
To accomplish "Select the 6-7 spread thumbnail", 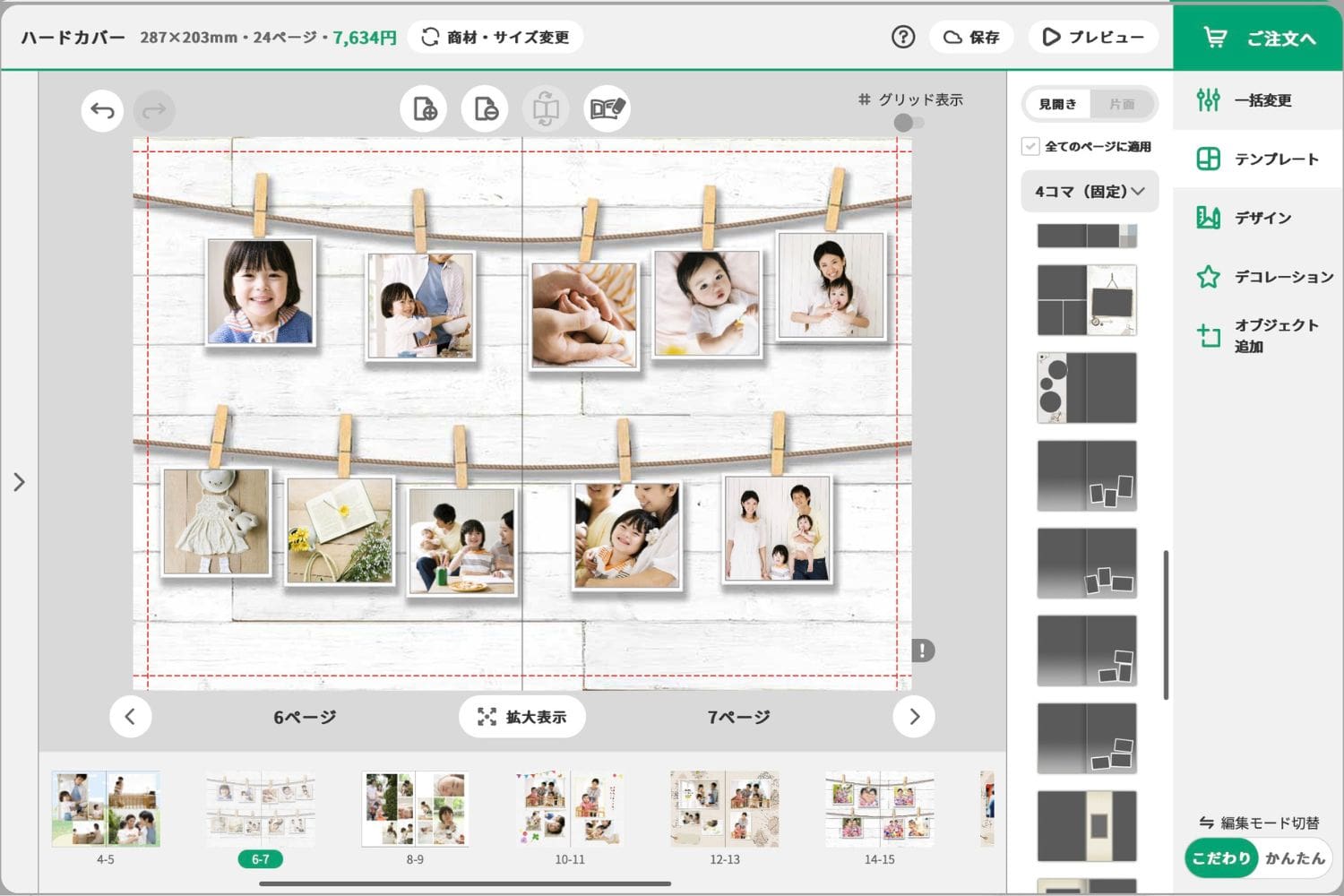I will coord(261,808).
